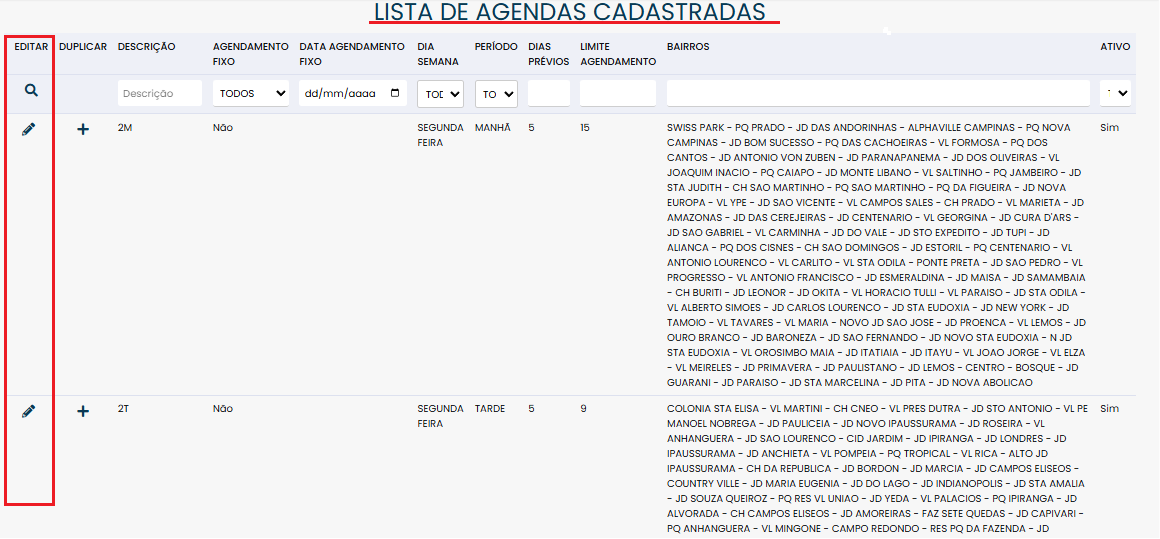The width and height of the screenshot is (1160, 539).
Task: Open the calendar picker in date field
Action: [x=396, y=93]
